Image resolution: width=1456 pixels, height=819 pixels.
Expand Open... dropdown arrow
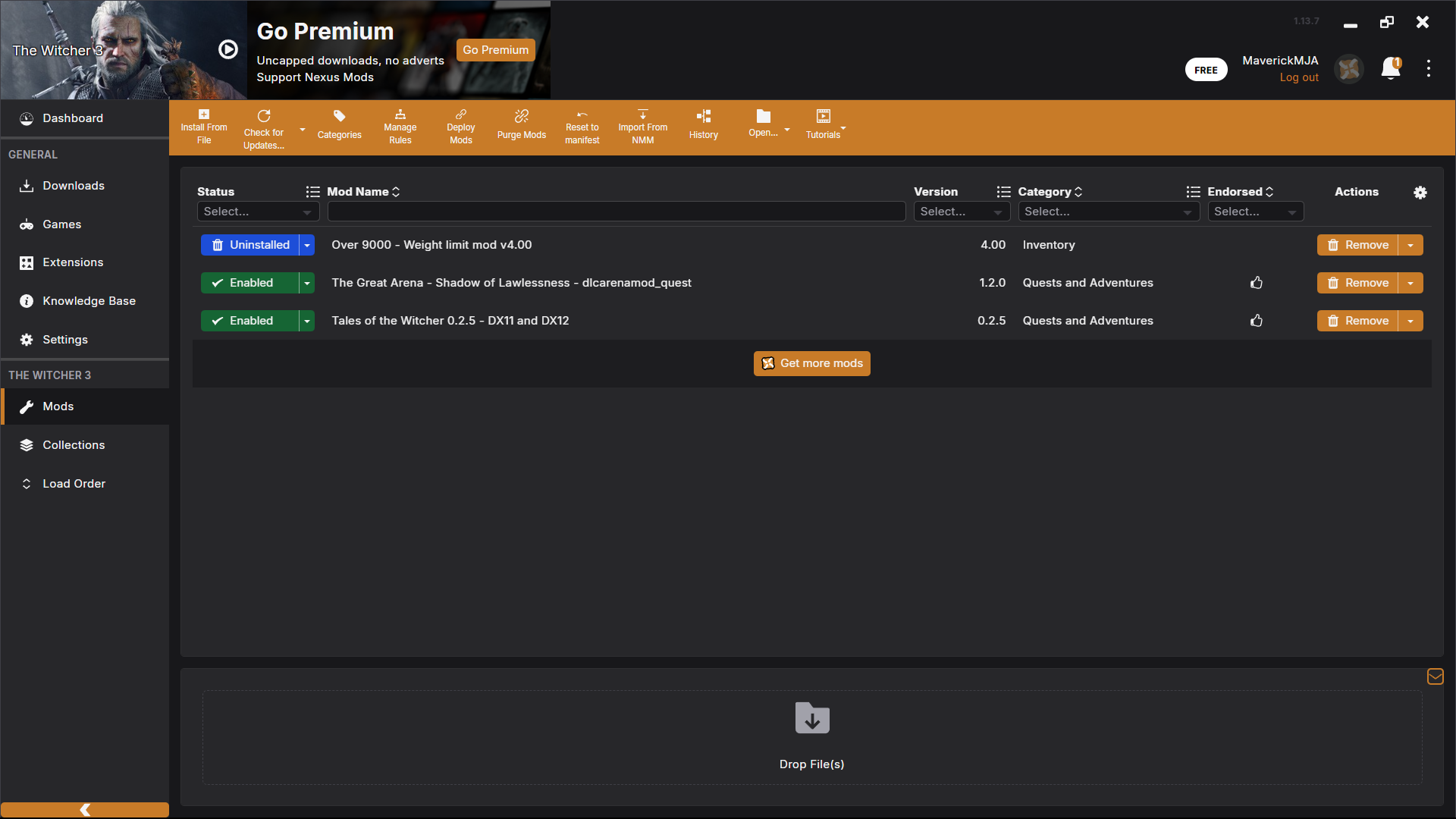click(787, 130)
